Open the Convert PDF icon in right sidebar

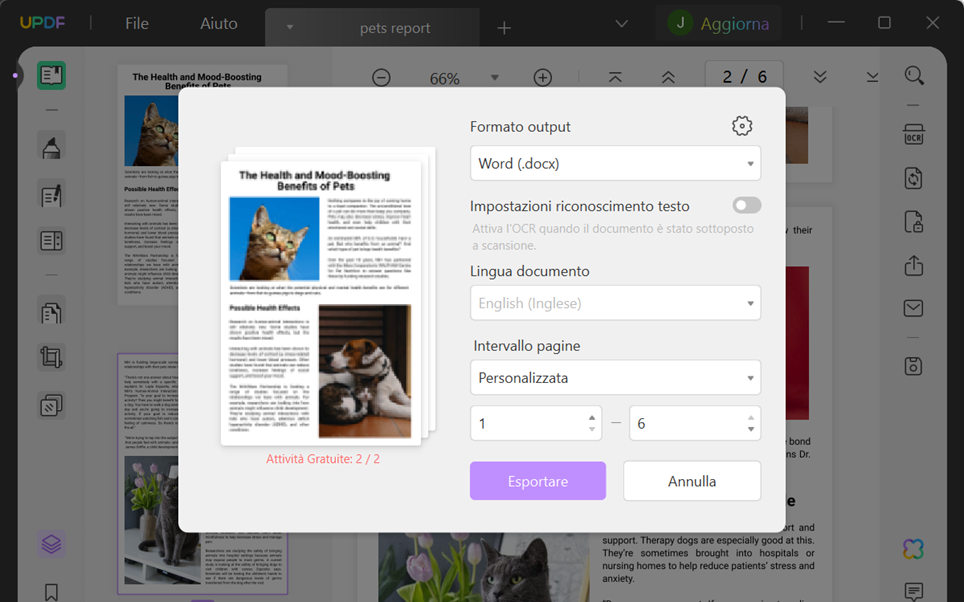point(914,178)
